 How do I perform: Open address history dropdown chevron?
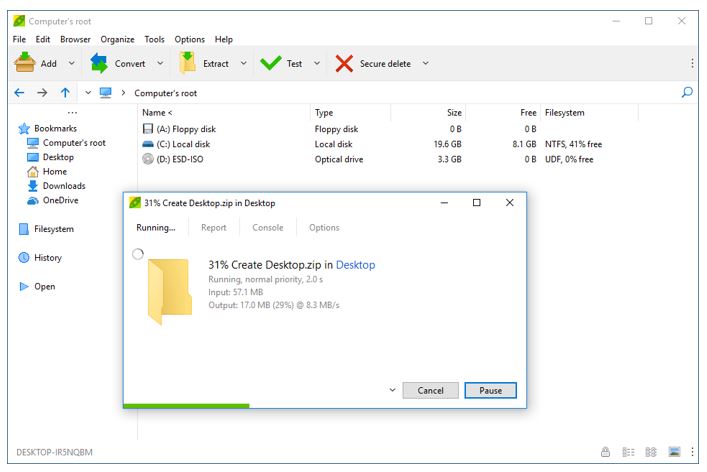[88, 93]
